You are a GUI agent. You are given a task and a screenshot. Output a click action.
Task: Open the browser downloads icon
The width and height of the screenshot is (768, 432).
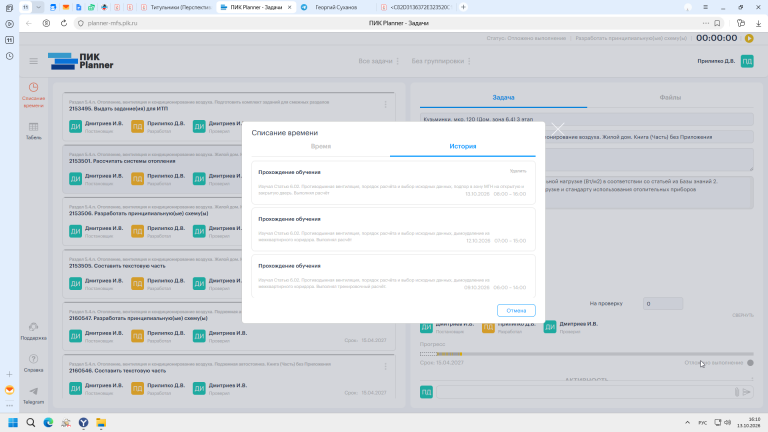[x=758, y=23]
